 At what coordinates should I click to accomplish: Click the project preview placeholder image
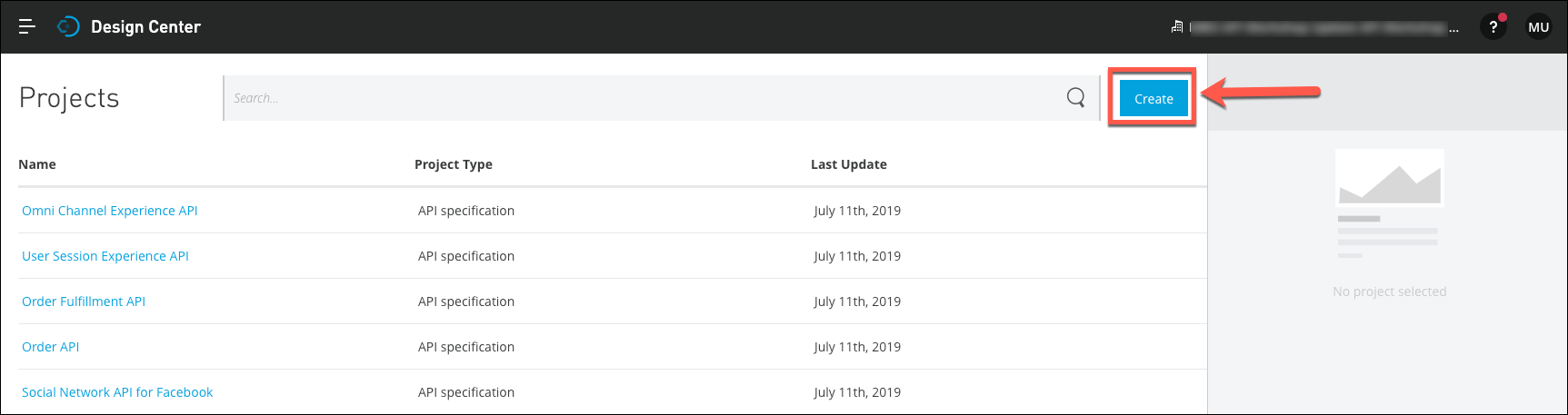tap(1389, 178)
